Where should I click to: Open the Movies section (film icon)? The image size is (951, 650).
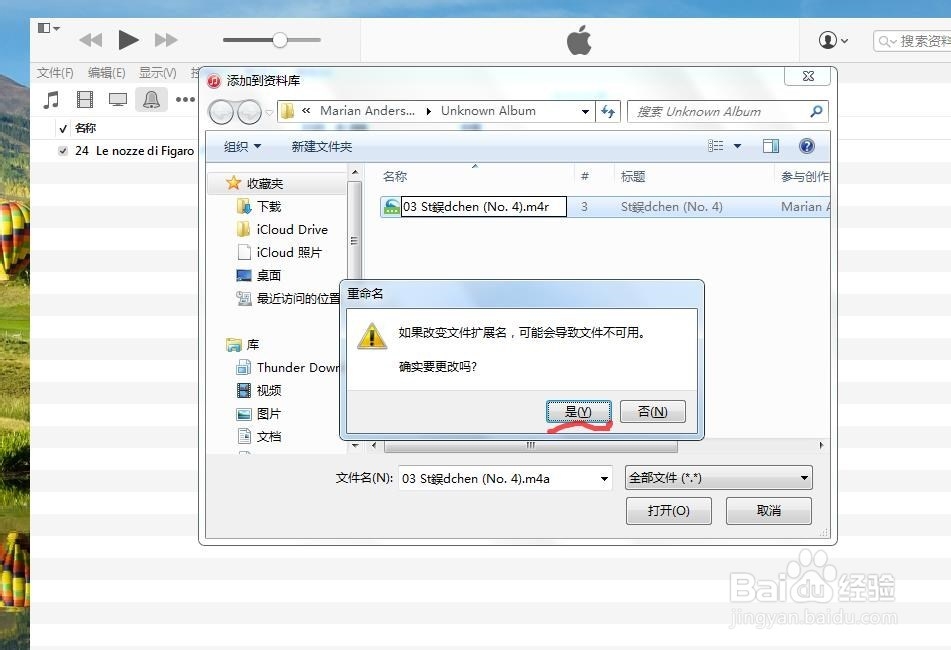[x=85, y=98]
